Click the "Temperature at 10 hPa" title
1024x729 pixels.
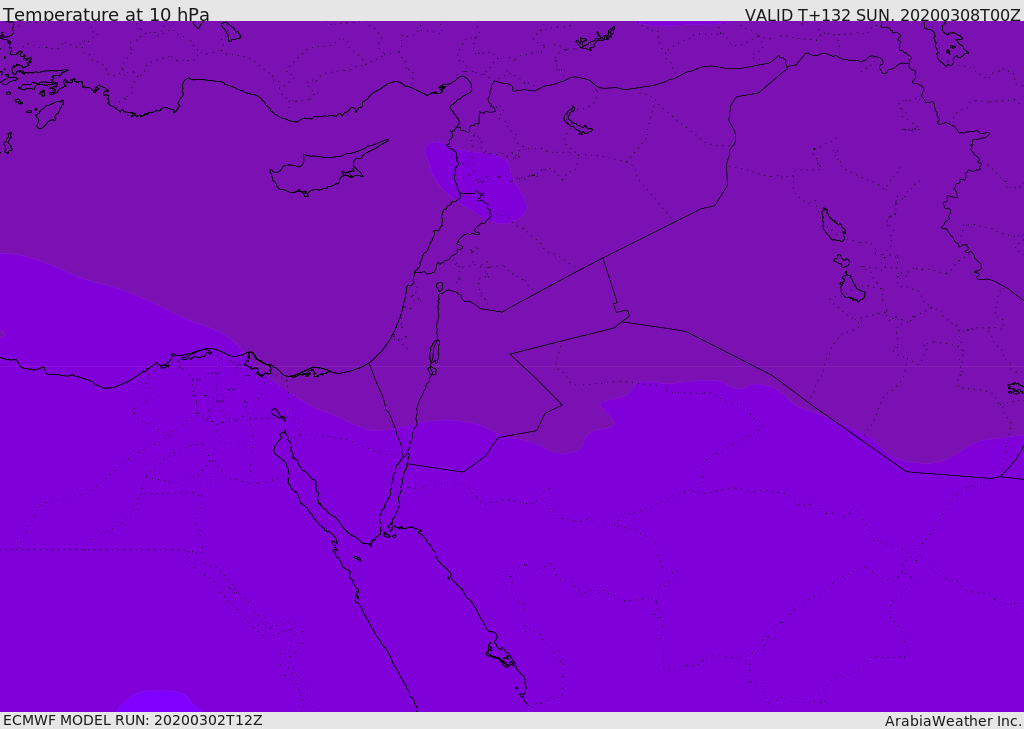click(106, 15)
